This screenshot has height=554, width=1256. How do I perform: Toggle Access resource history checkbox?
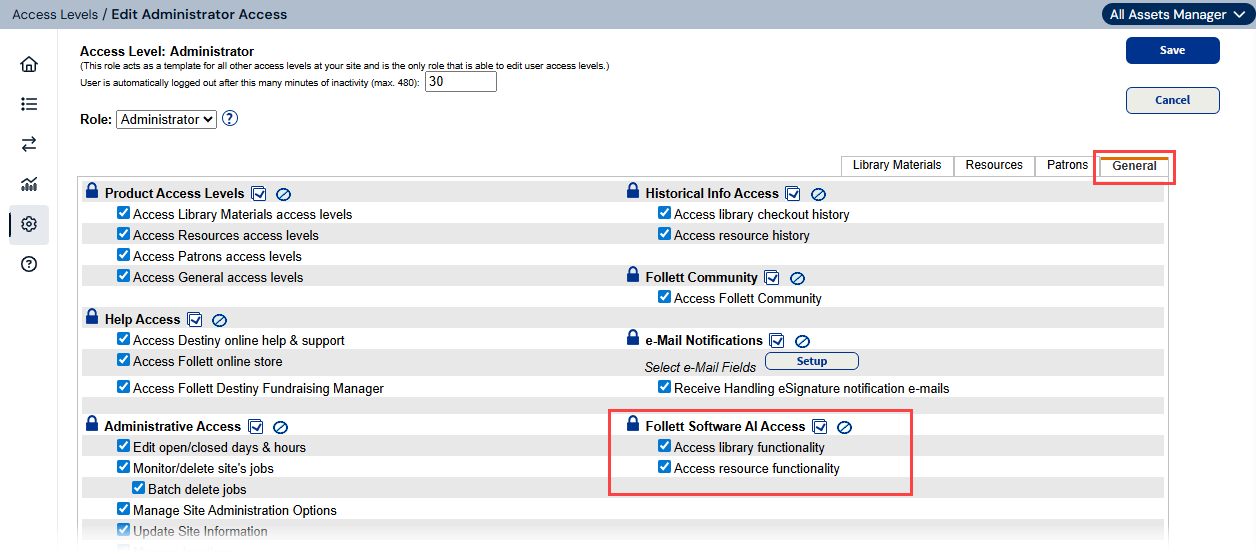pyautogui.click(x=664, y=234)
